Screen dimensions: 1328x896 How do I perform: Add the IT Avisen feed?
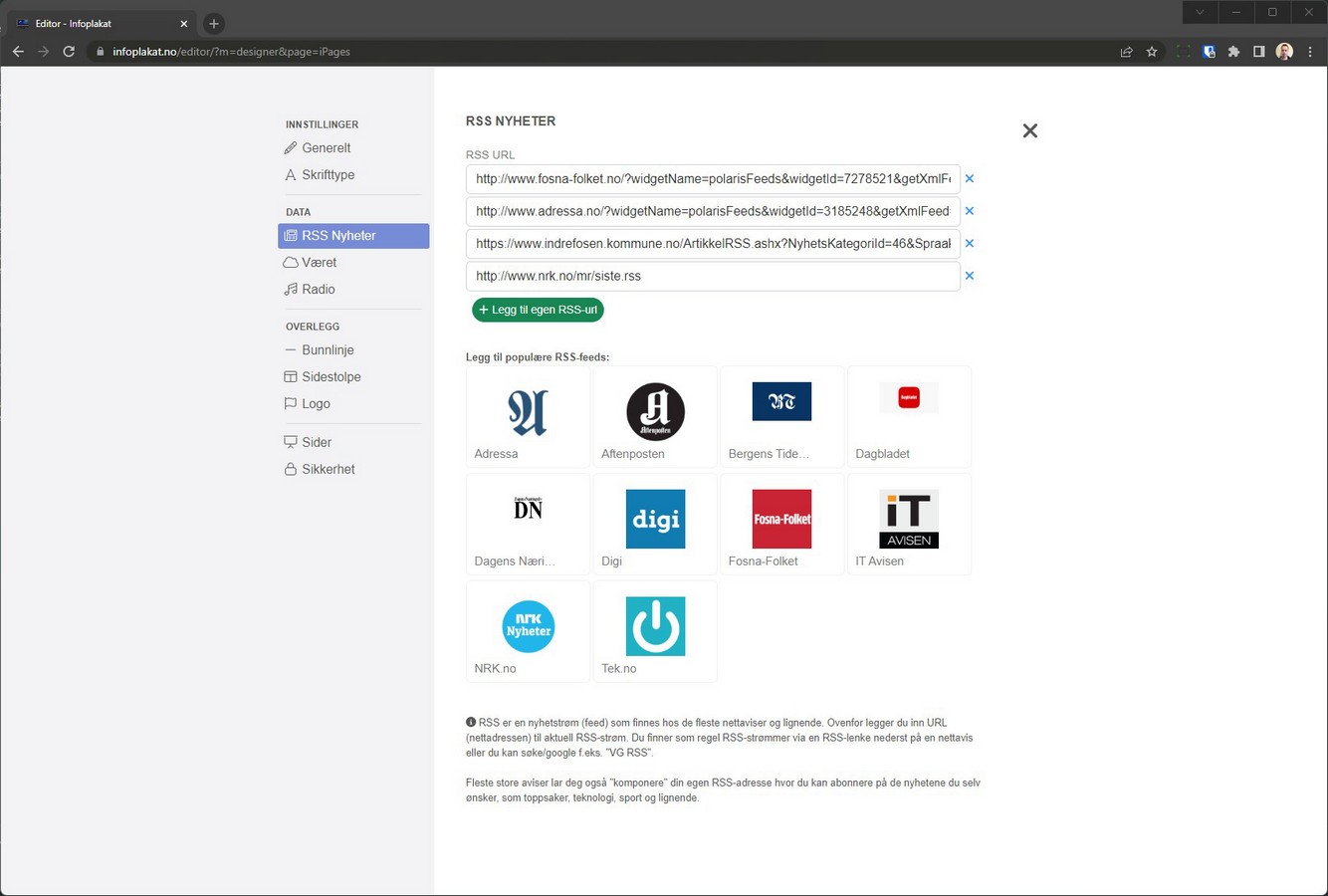click(x=908, y=519)
